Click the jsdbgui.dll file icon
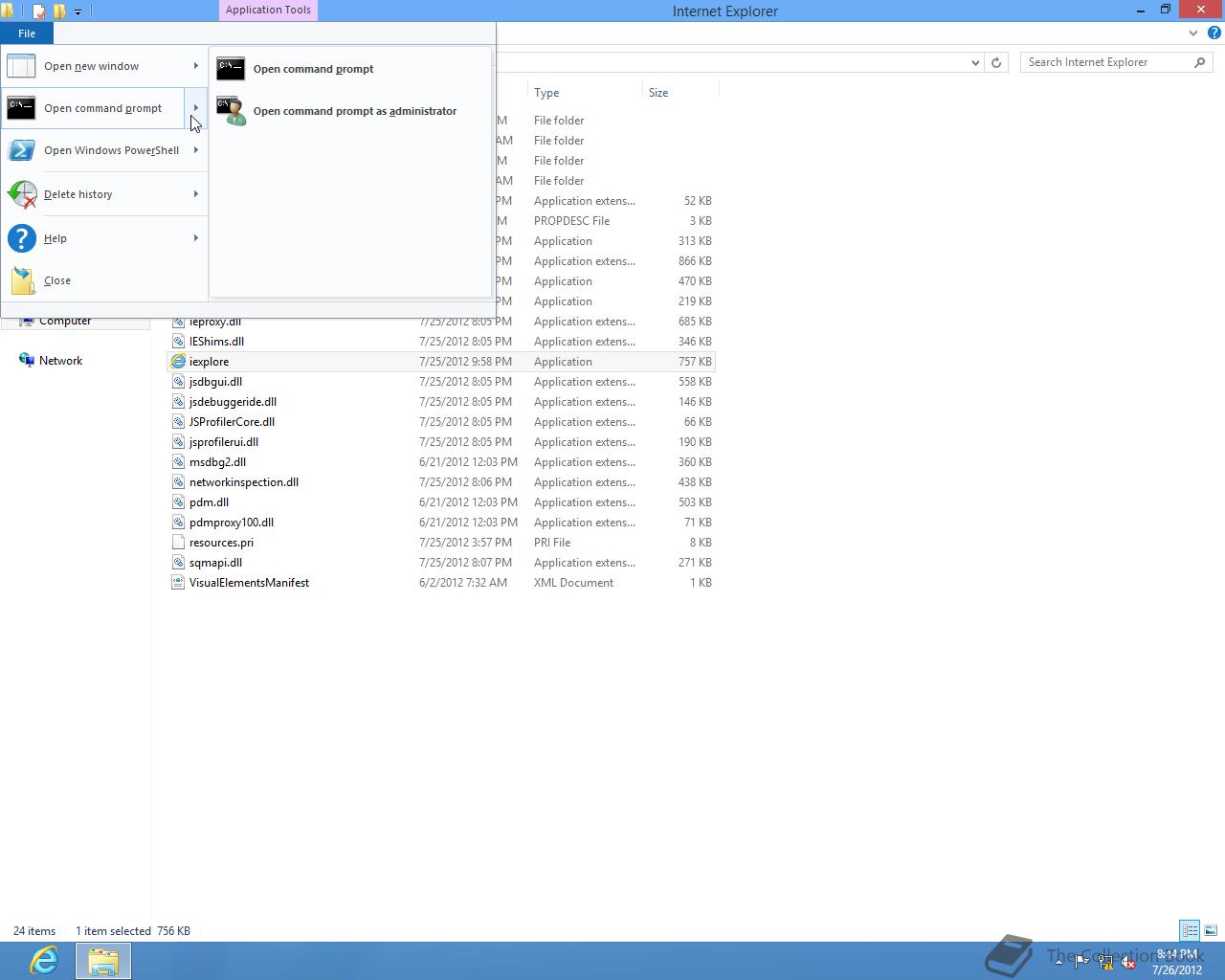 [x=178, y=382]
